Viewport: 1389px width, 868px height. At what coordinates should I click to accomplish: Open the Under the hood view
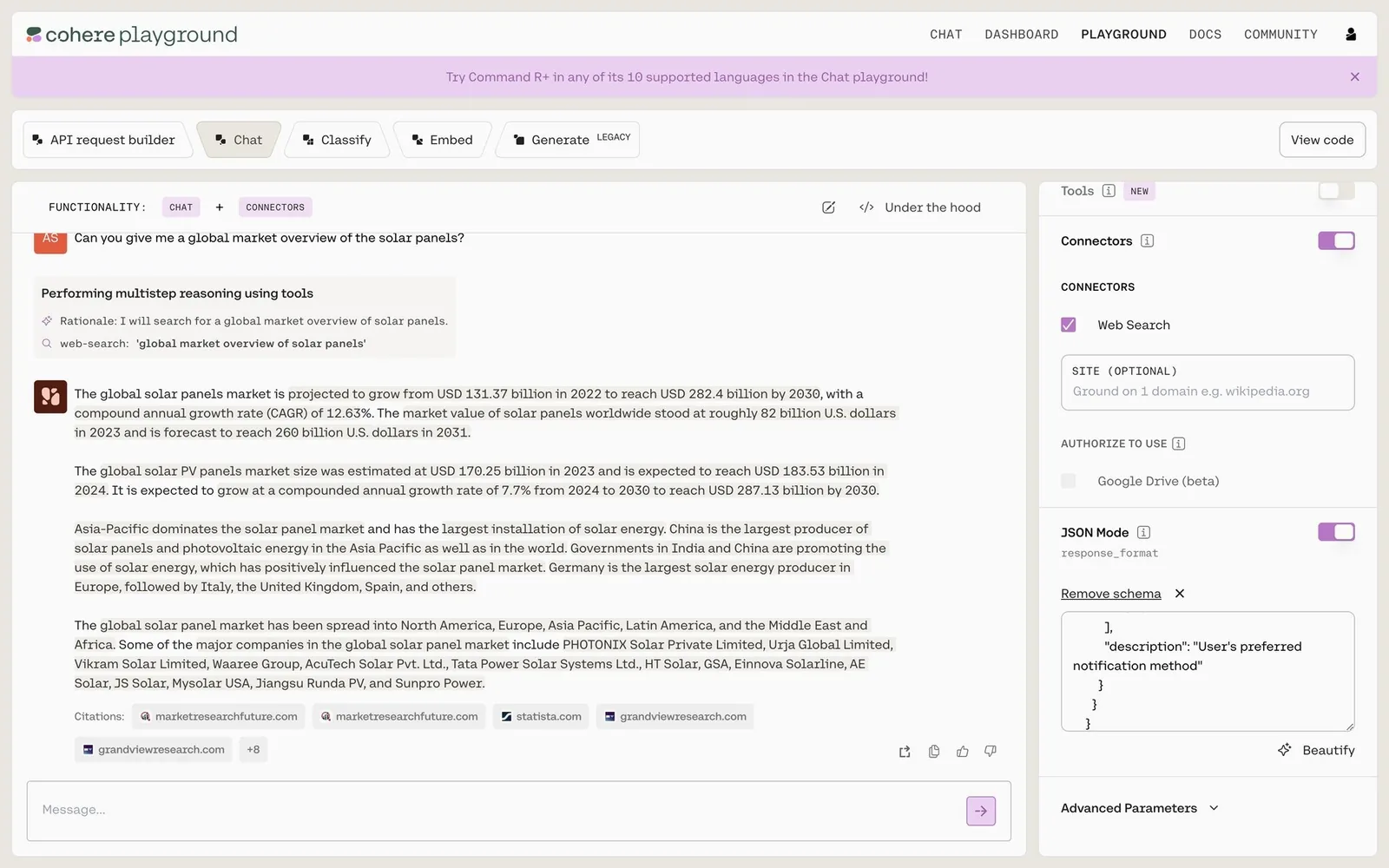[x=920, y=207]
